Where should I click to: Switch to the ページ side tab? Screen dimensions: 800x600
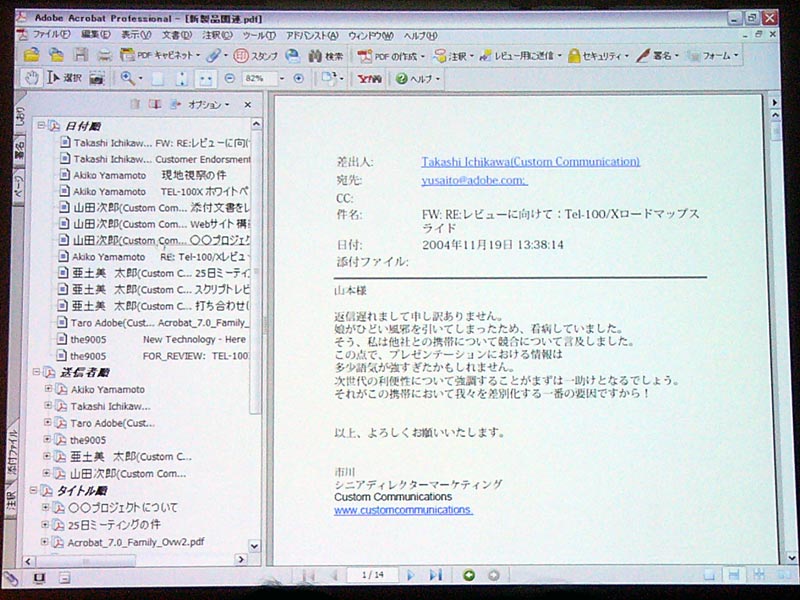tap(18, 188)
